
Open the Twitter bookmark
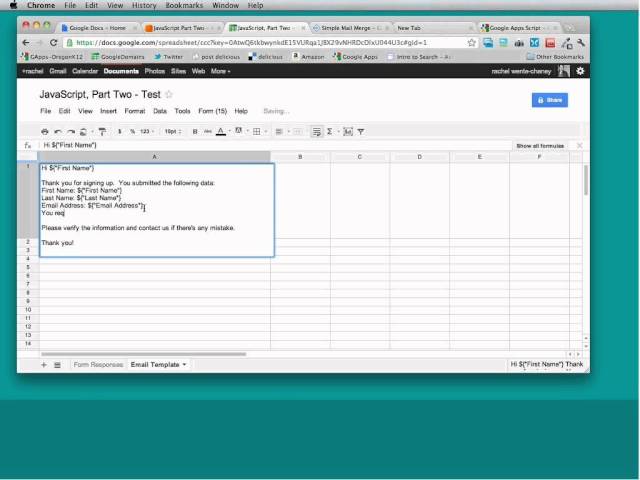click(x=169, y=57)
